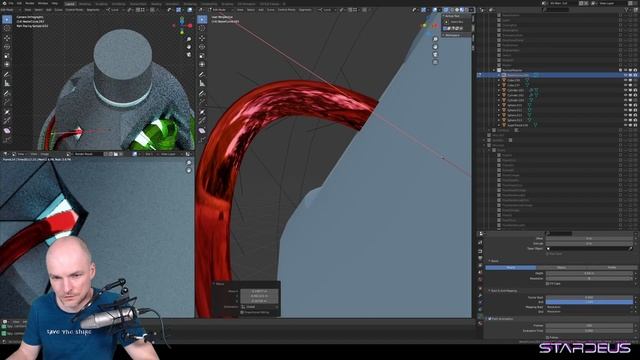The image size is (640, 360).
Task: Select Round bevel mode button
Action: click(x=511, y=267)
